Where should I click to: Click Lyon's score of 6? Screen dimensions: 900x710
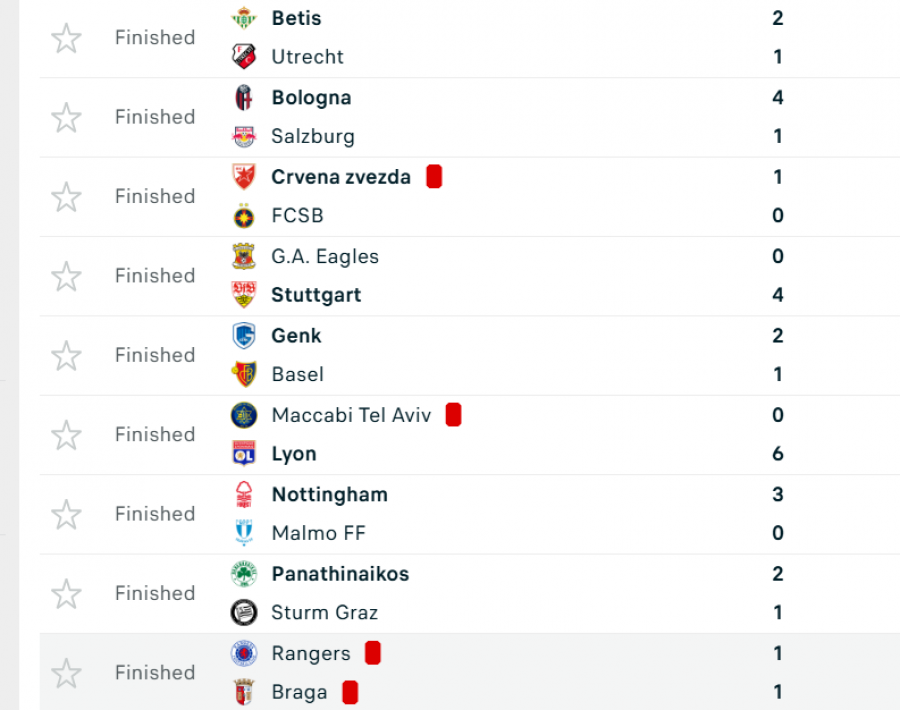tap(778, 454)
